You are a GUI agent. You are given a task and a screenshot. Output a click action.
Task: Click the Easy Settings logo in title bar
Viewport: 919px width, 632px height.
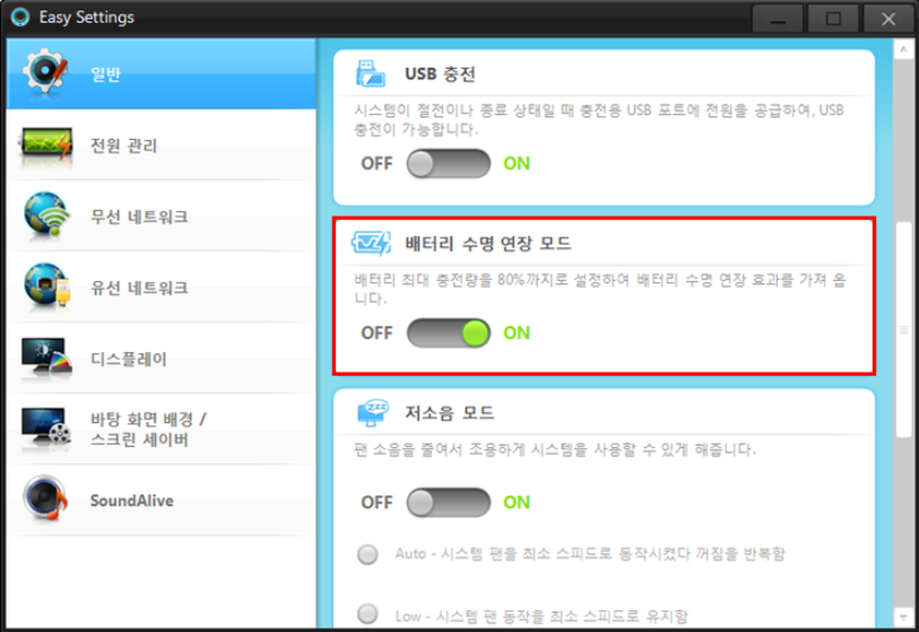click(20, 17)
